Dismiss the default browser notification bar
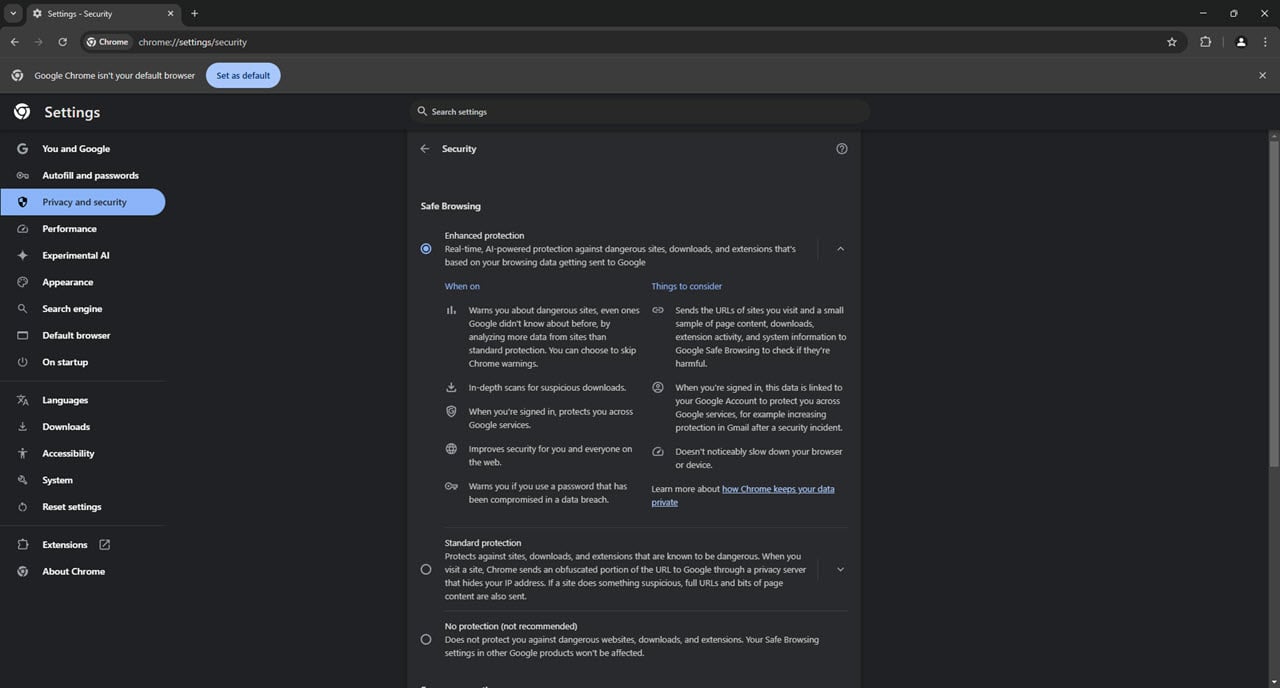Image resolution: width=1280 pixels, height=688 pixels. (x=1262, y=75)
